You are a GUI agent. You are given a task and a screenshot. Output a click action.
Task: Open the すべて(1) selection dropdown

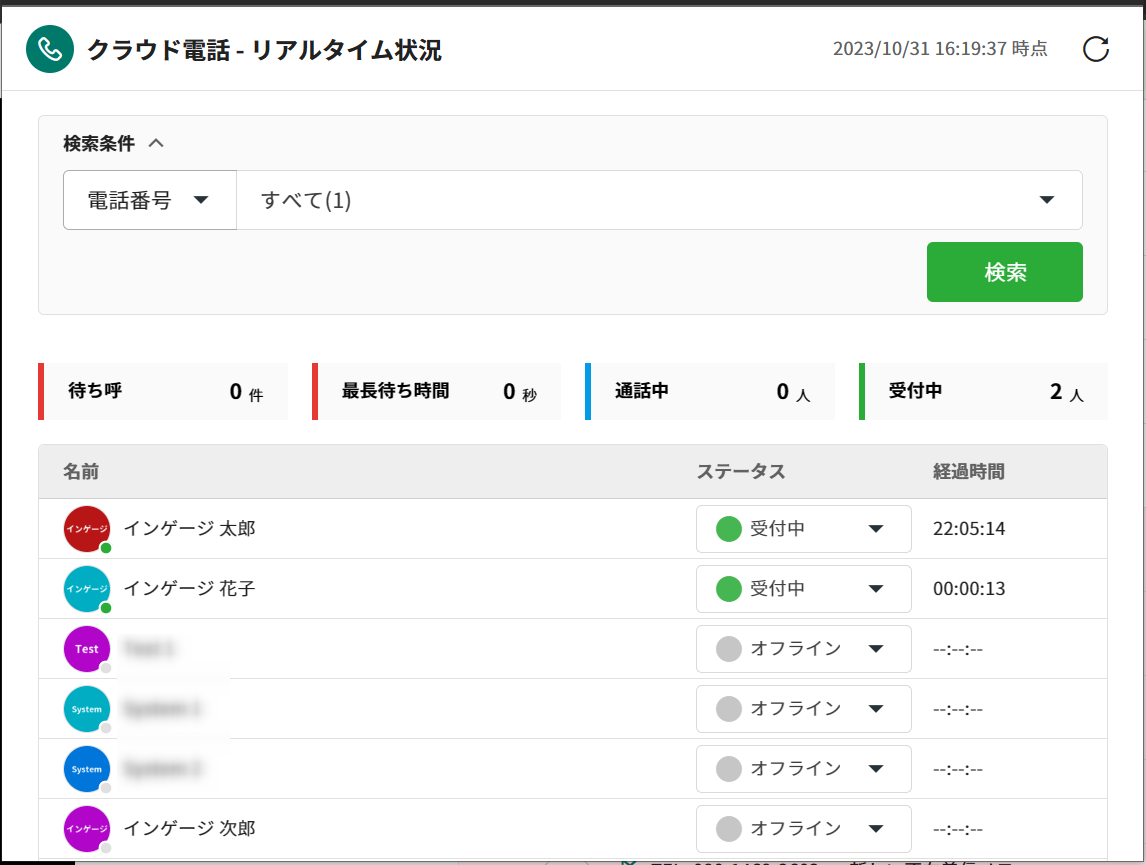[x=659, y=200]
